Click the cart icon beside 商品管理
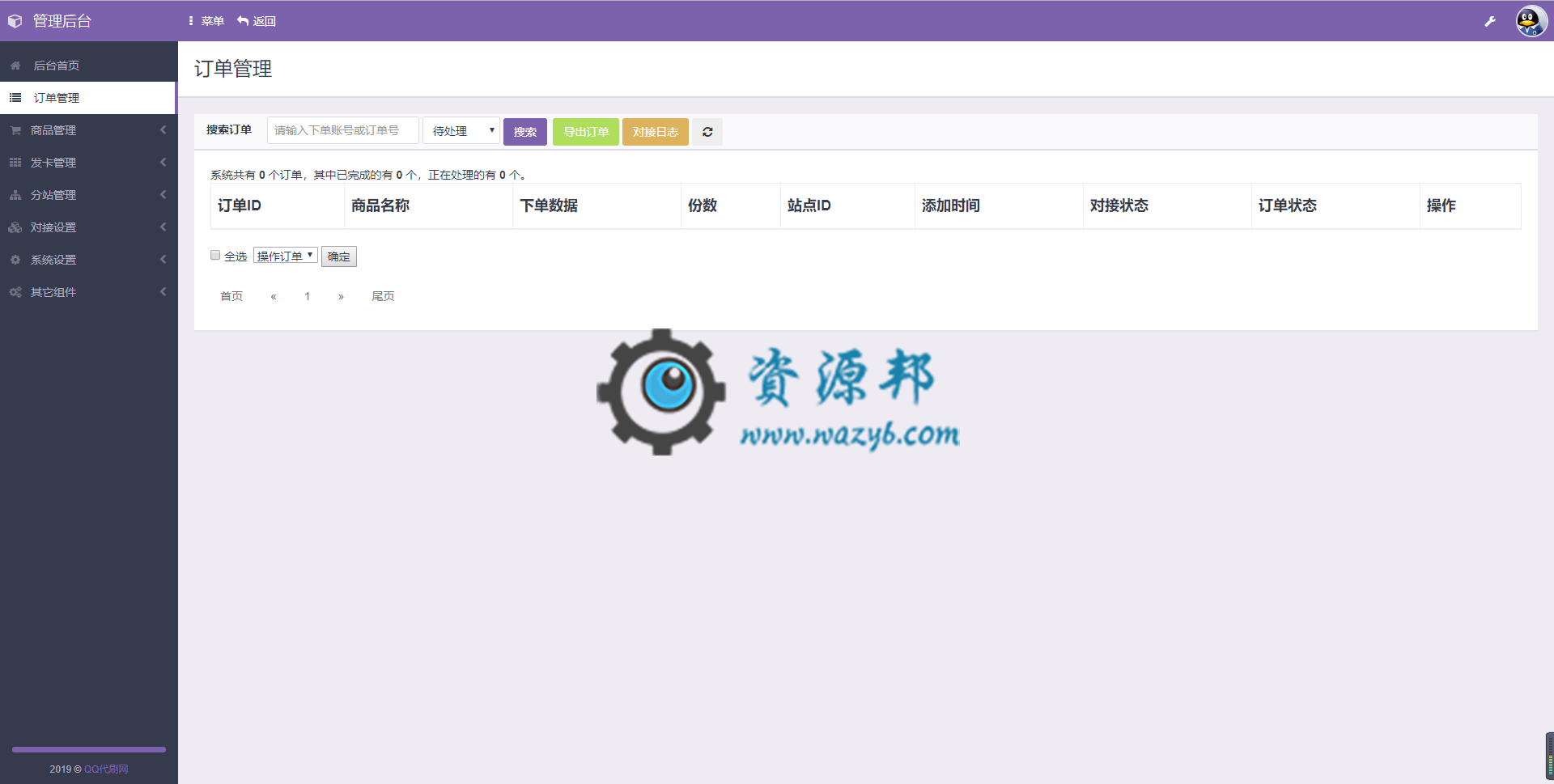The height and width of the screenshot is (784, 1554). [x=15, y=130]
